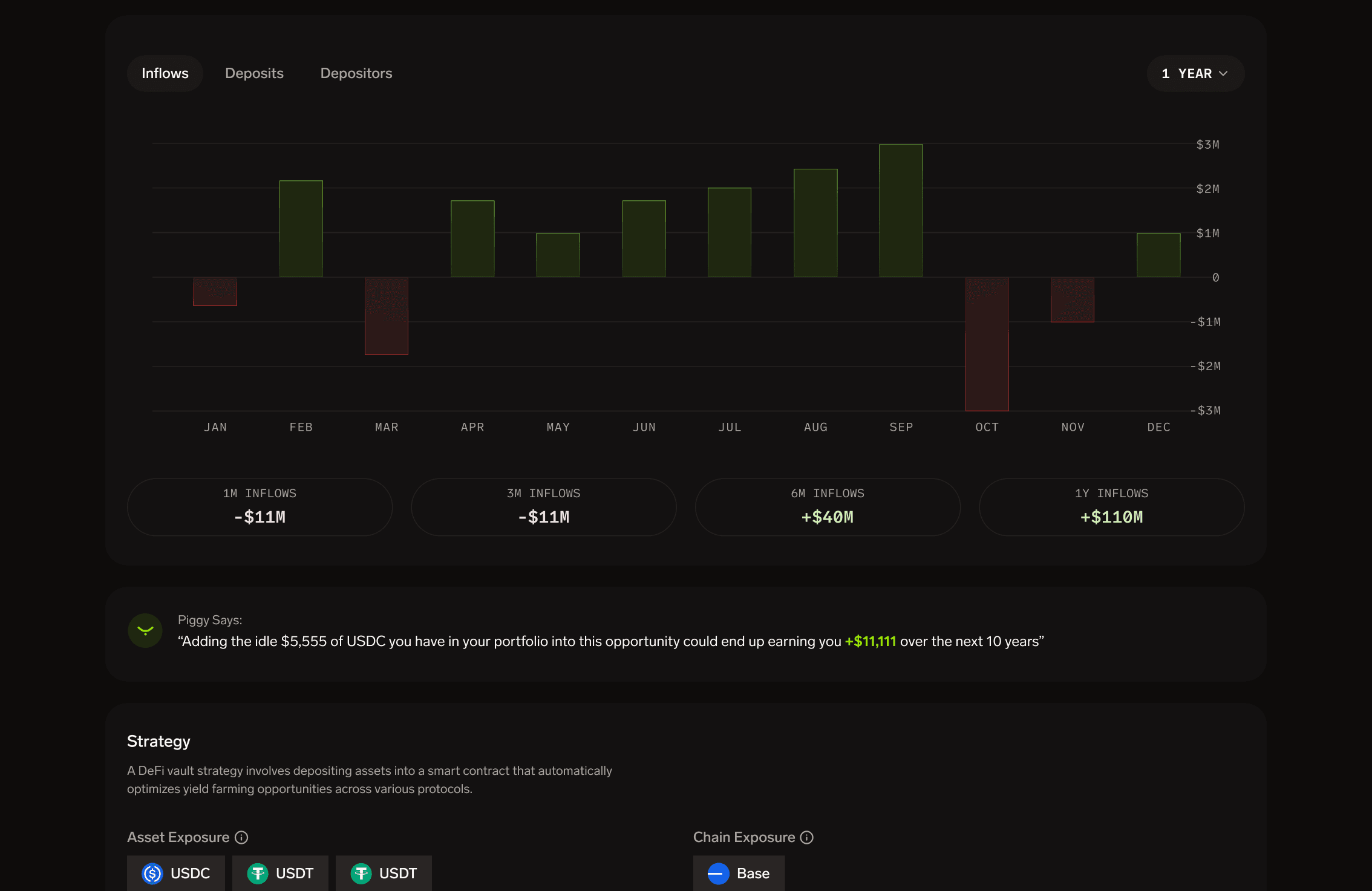Click the second USDT Tether icon
Viewport: 1372px width, 891px height.
point(361,873)
